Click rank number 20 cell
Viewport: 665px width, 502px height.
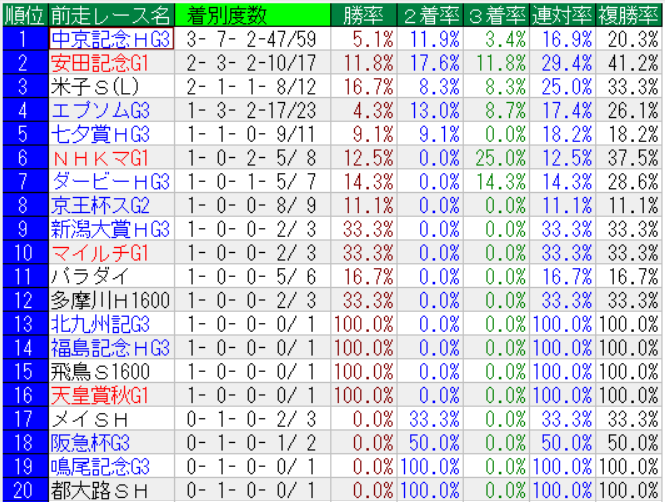pos(25,491)
